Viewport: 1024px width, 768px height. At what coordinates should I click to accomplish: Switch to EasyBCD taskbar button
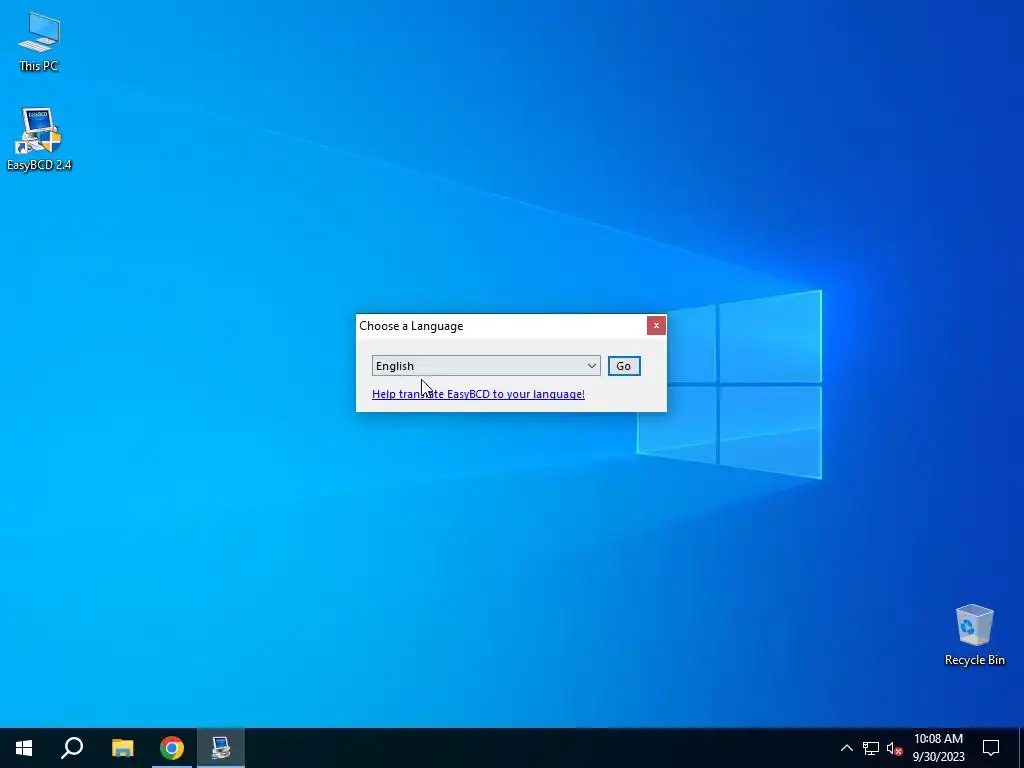[221, 748]
